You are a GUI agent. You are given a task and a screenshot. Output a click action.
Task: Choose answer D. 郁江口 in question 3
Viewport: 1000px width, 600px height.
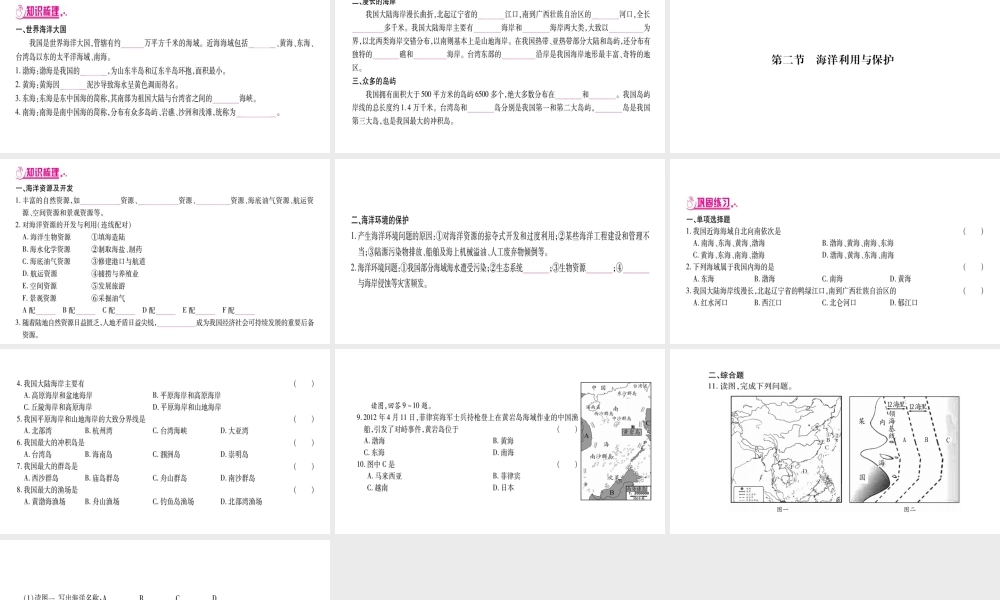[904, 303]
